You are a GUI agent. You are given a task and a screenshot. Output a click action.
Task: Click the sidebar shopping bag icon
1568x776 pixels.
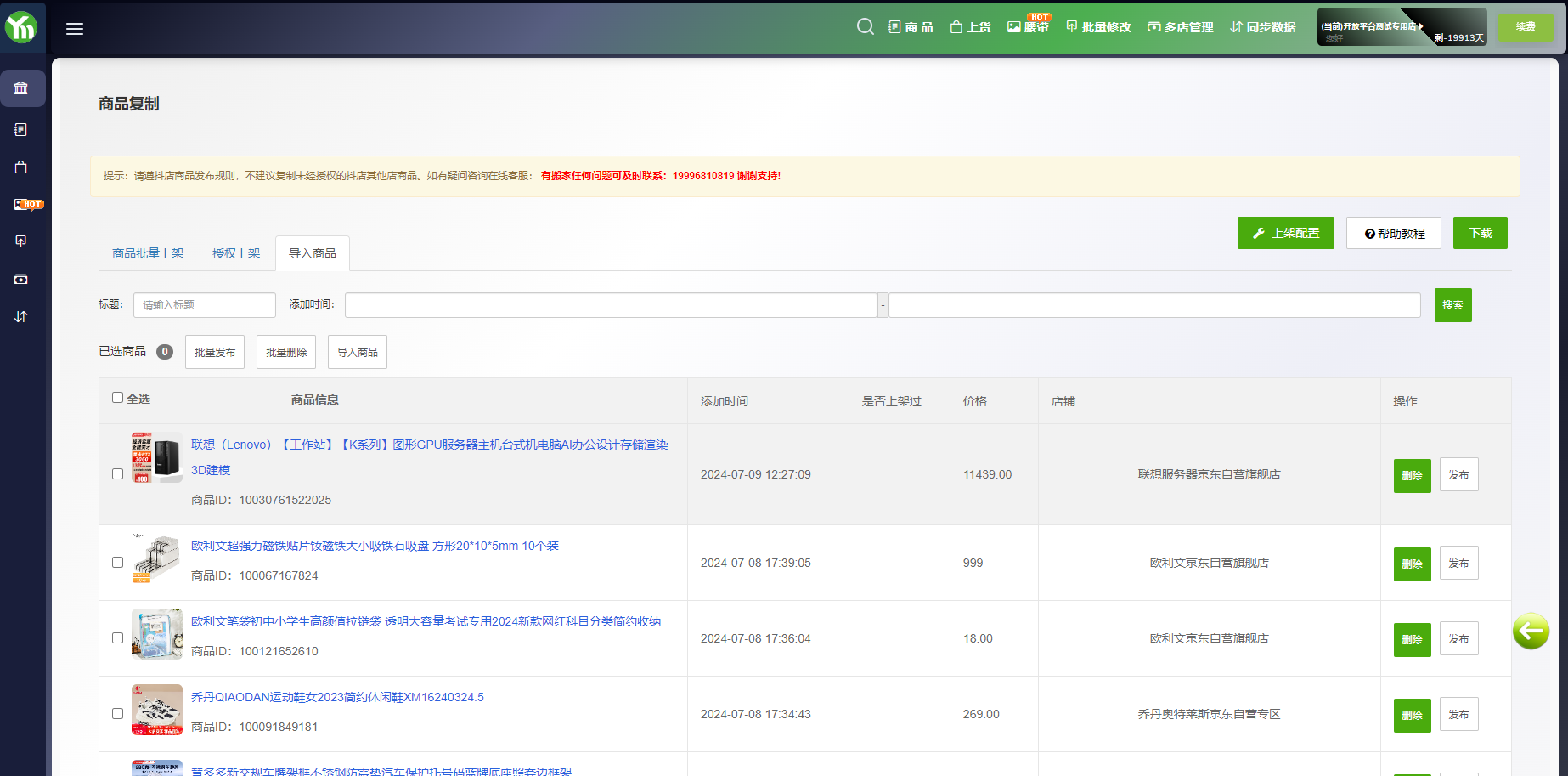point(21,167)
